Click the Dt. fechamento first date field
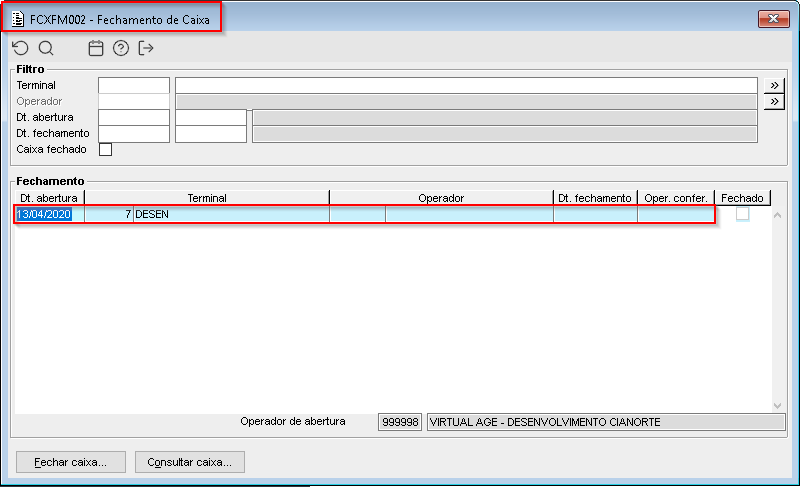Screen dimensions: 800x487 [x=134, y=134]
